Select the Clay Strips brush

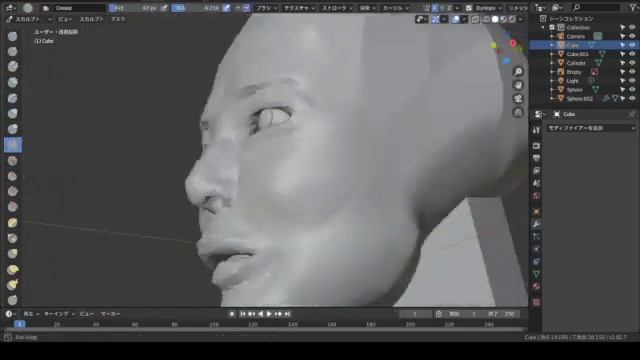point(13,82)
